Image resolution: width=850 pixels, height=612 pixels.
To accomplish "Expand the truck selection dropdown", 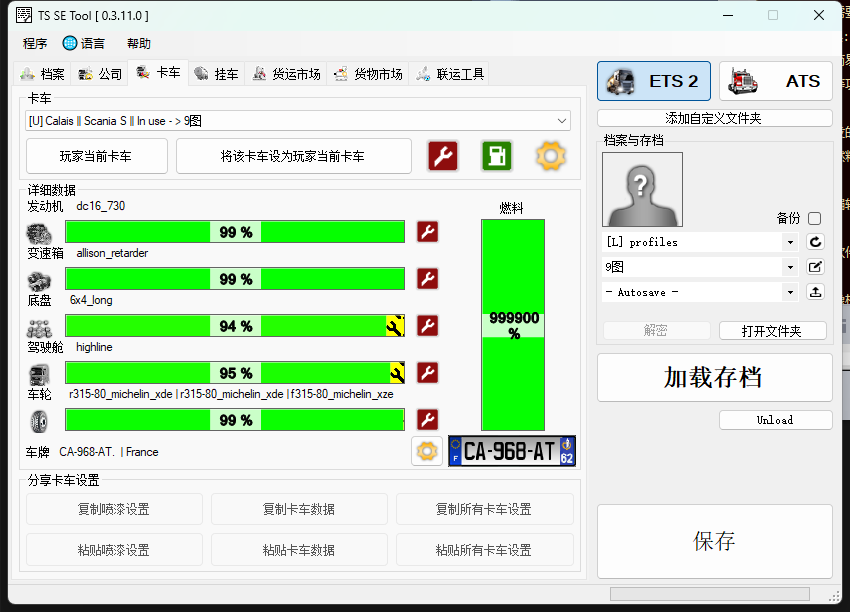I will tap(562, 121).
